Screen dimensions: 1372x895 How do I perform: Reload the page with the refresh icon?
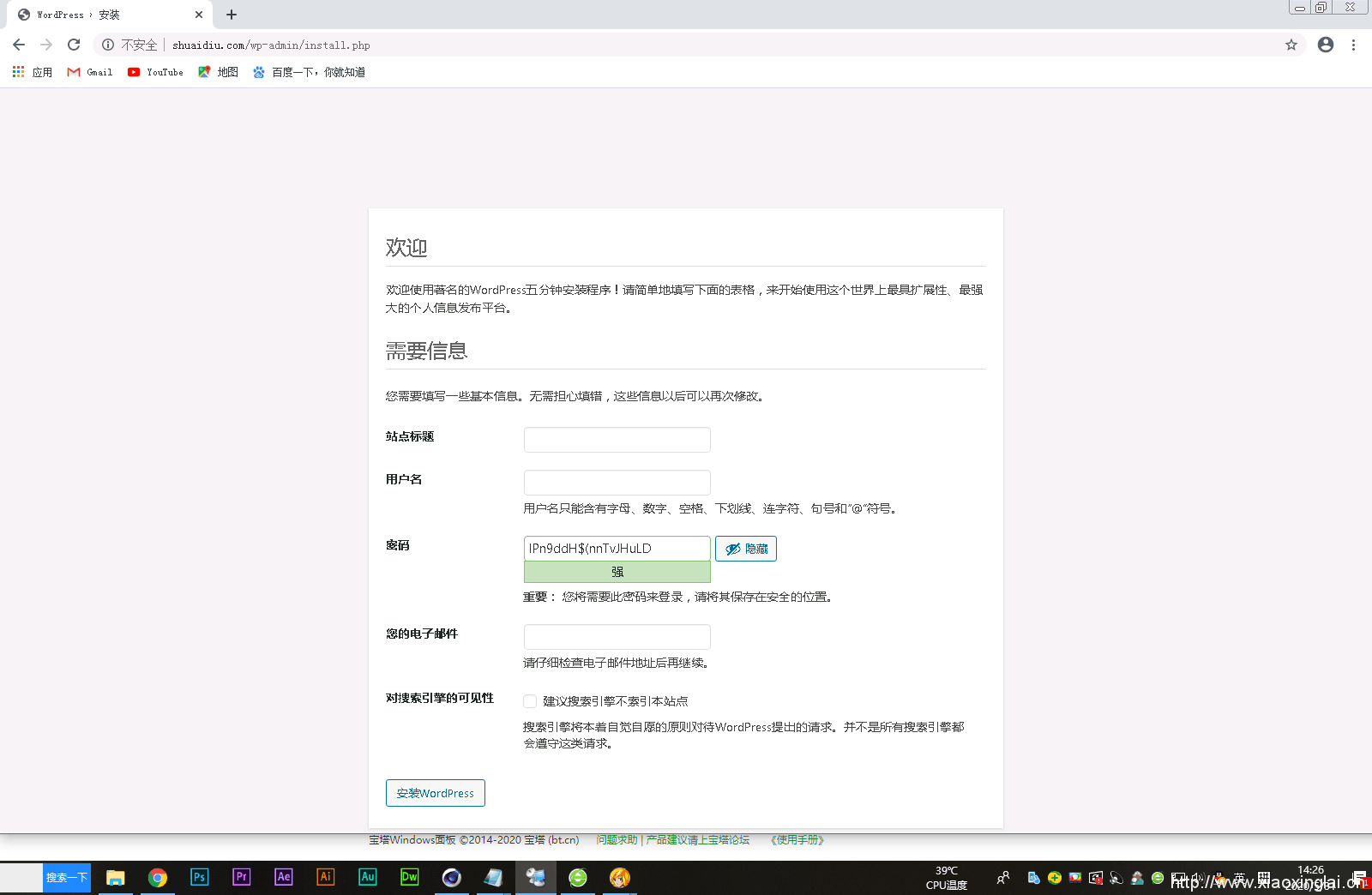(x=74, y=45)
